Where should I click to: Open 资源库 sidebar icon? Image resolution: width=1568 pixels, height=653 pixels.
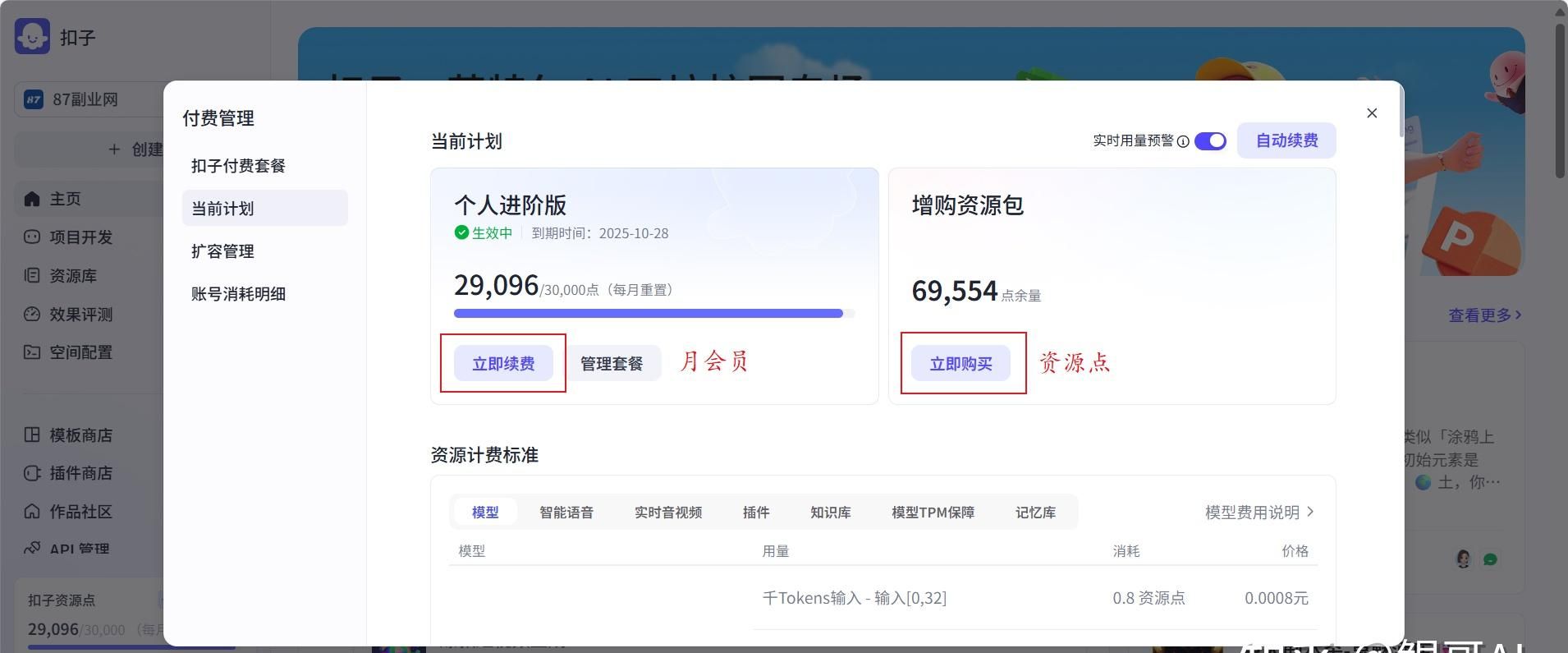click(x=32, y=276)
